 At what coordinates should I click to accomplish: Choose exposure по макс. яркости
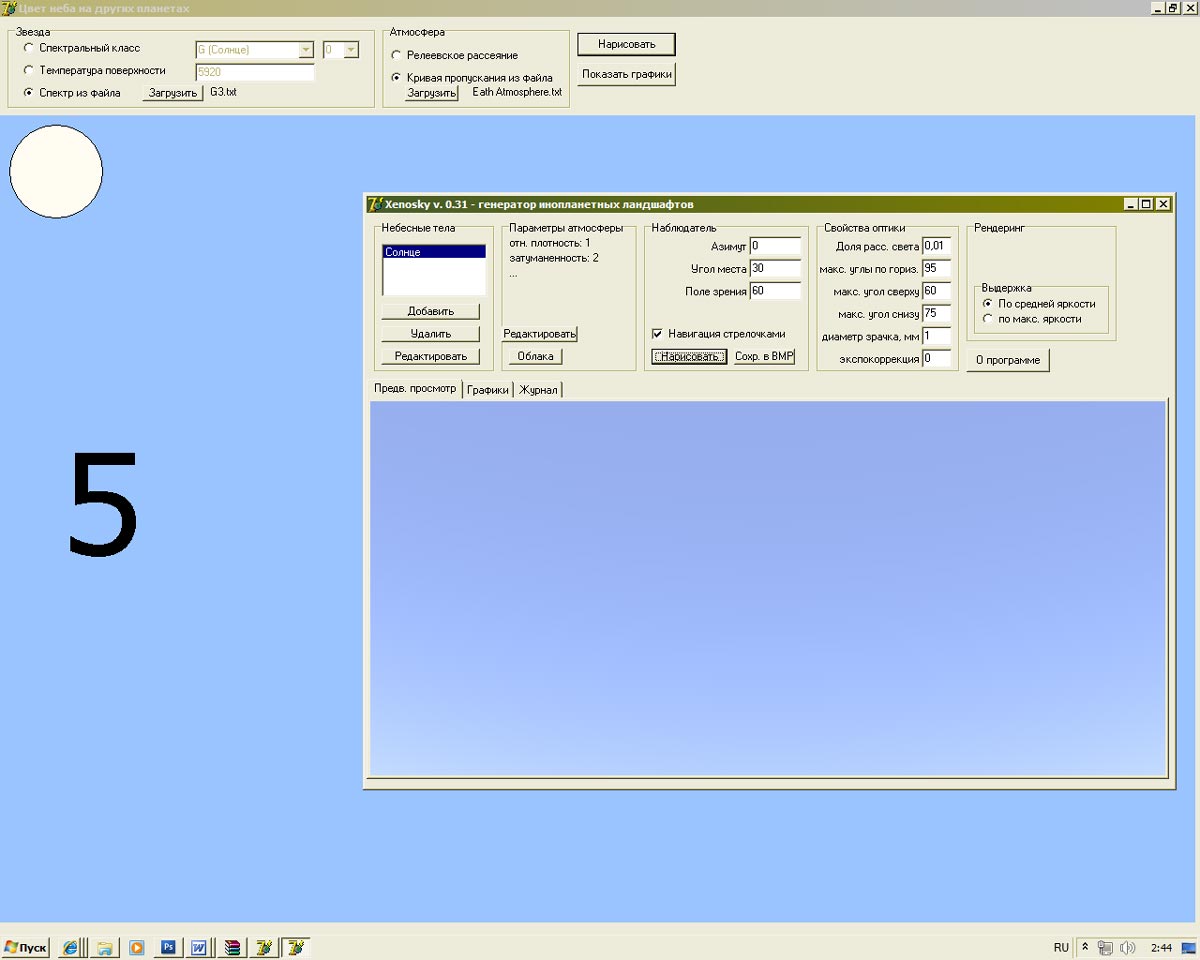click(x=989, y=319)
